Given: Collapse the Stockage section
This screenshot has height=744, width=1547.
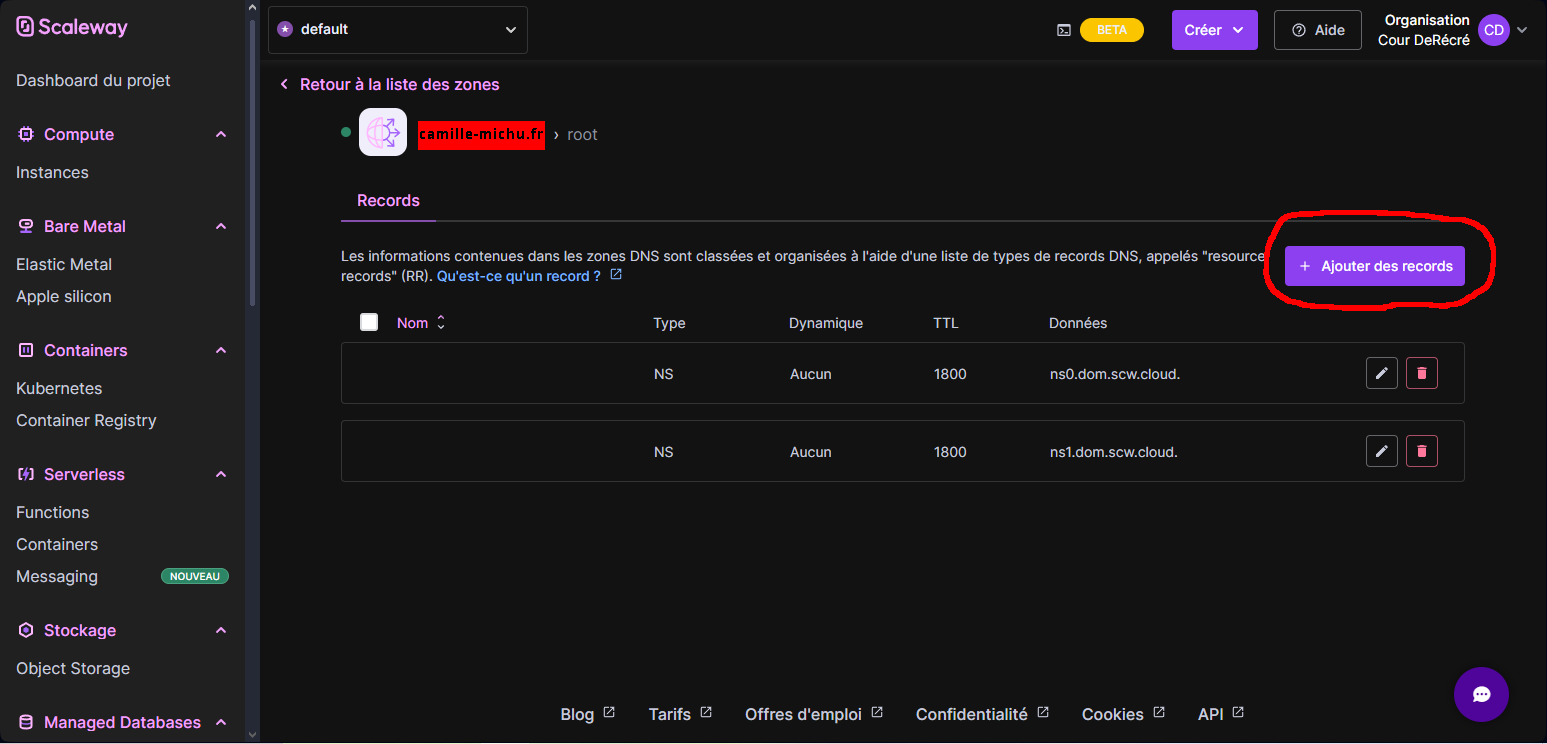Looking at the screenshot, I should tap(221, 631).
